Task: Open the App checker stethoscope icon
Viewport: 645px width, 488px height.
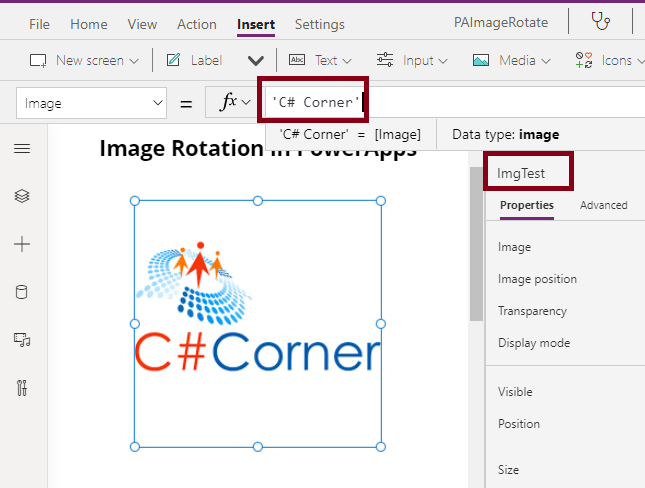Action: click(x=600, y=21)
